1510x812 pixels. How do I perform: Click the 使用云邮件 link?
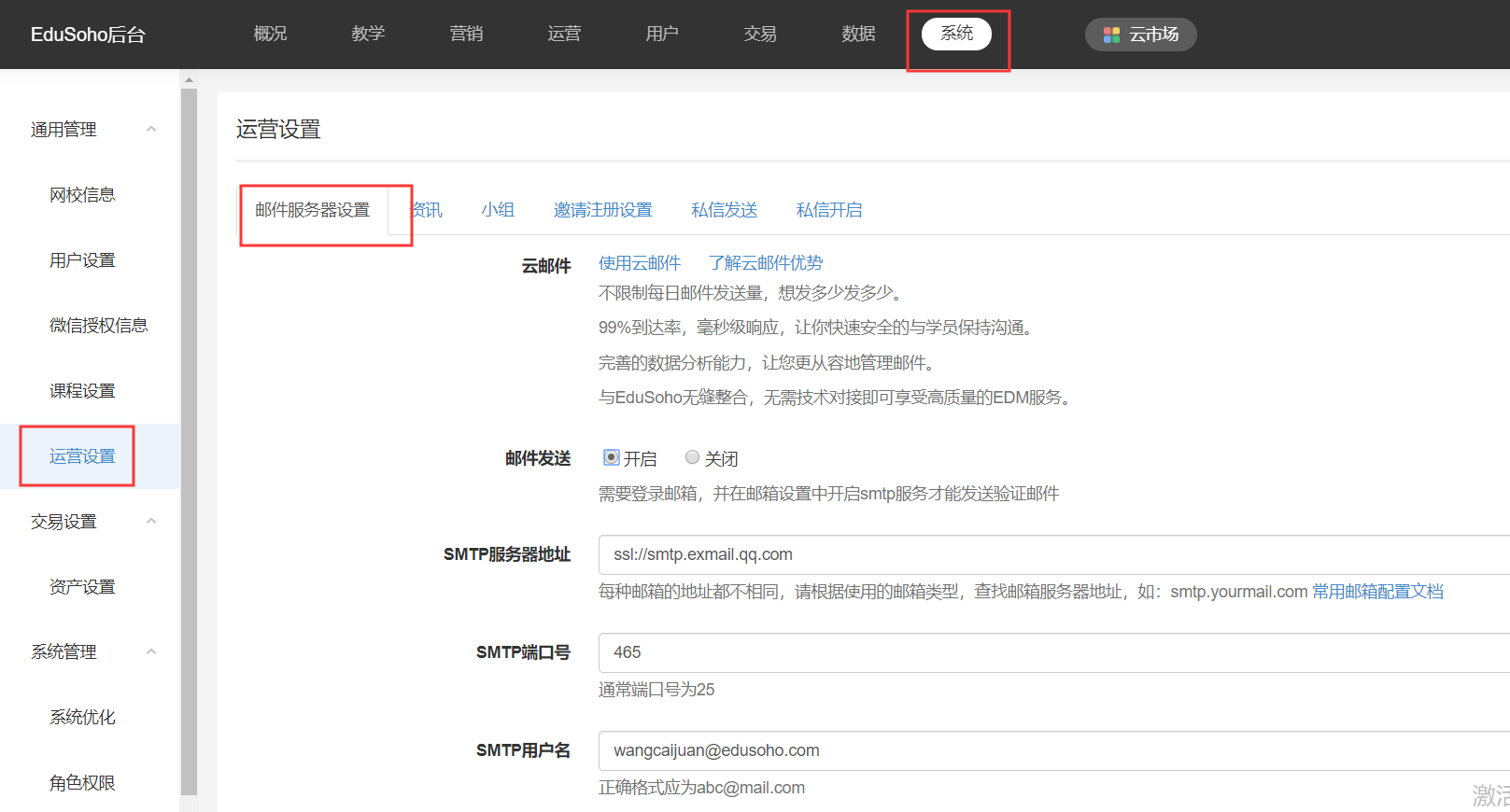coord(640,263)
